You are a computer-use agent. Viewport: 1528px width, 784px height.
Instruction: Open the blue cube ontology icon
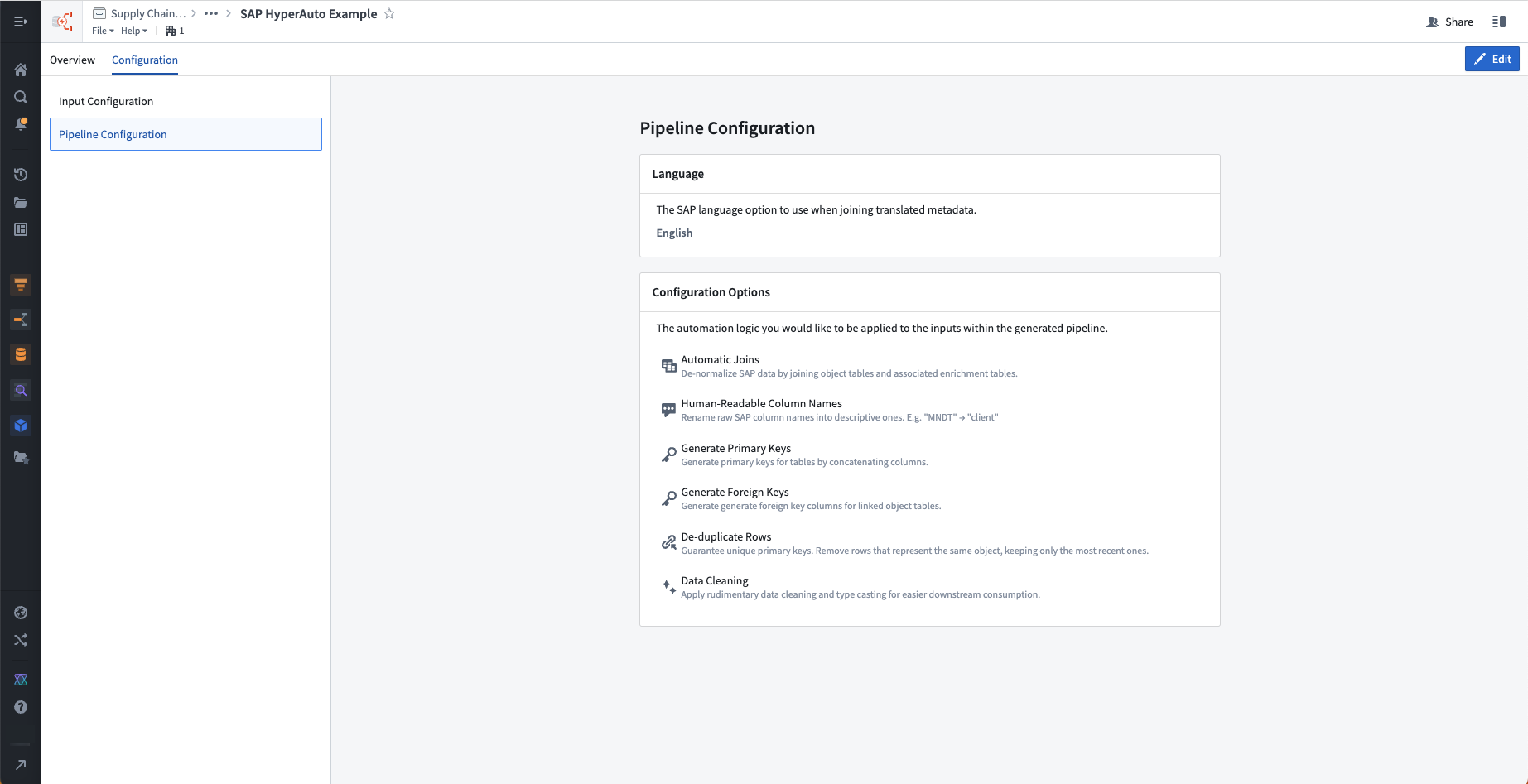[x=21, y=426]
